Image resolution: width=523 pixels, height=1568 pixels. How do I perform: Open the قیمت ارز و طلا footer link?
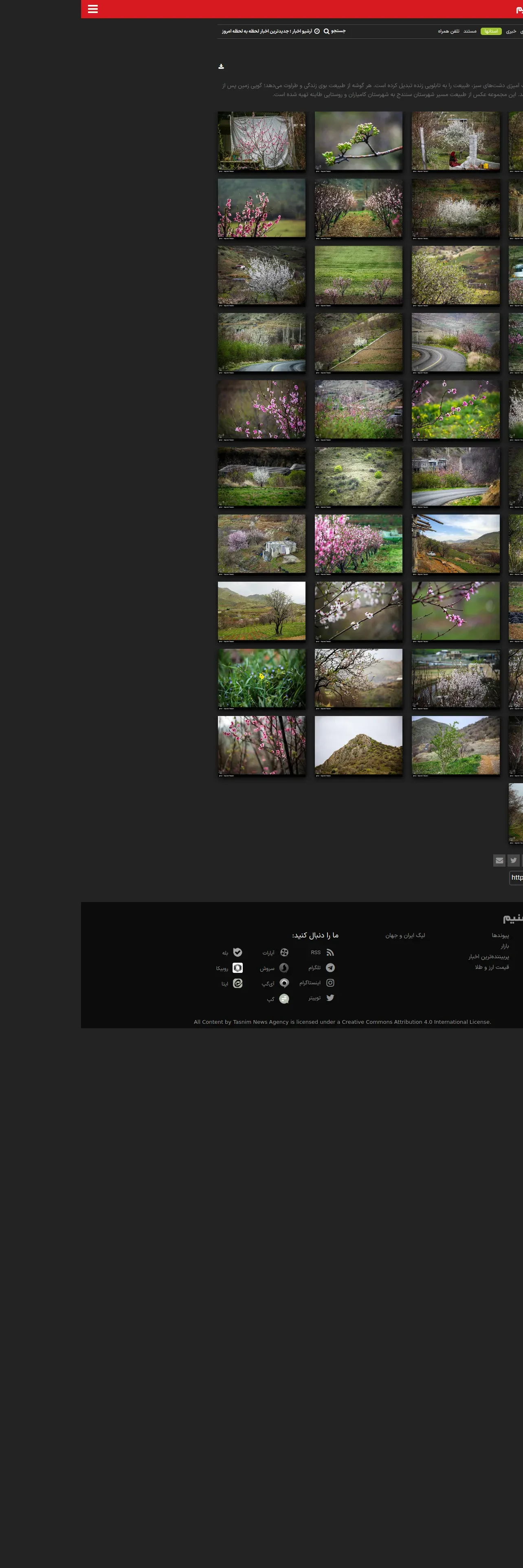[491, 967]
